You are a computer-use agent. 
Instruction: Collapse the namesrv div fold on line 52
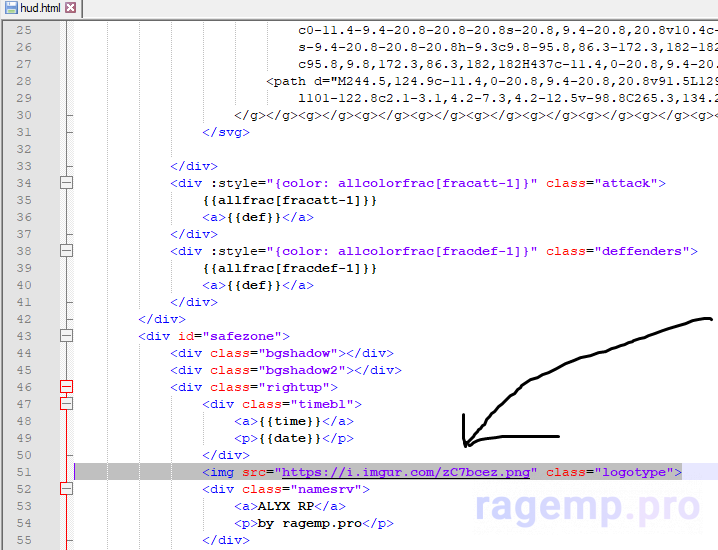tap(67, 489)
